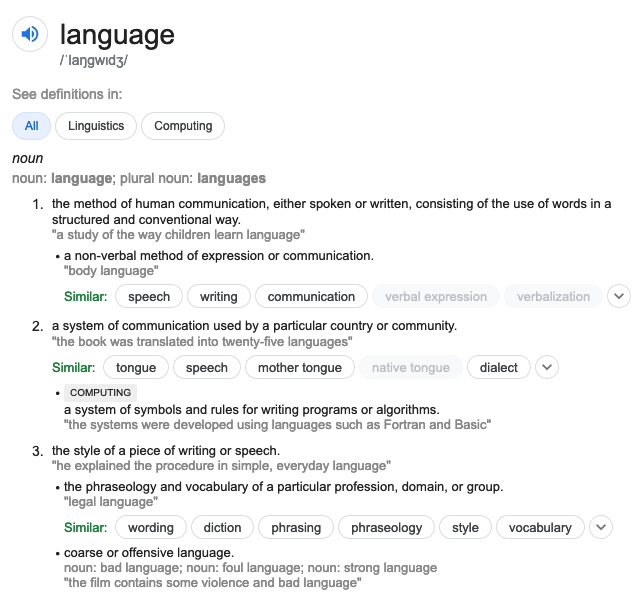Click 'See definitions in:' label
Screen dimensions: 638x602
coord(67,94)
